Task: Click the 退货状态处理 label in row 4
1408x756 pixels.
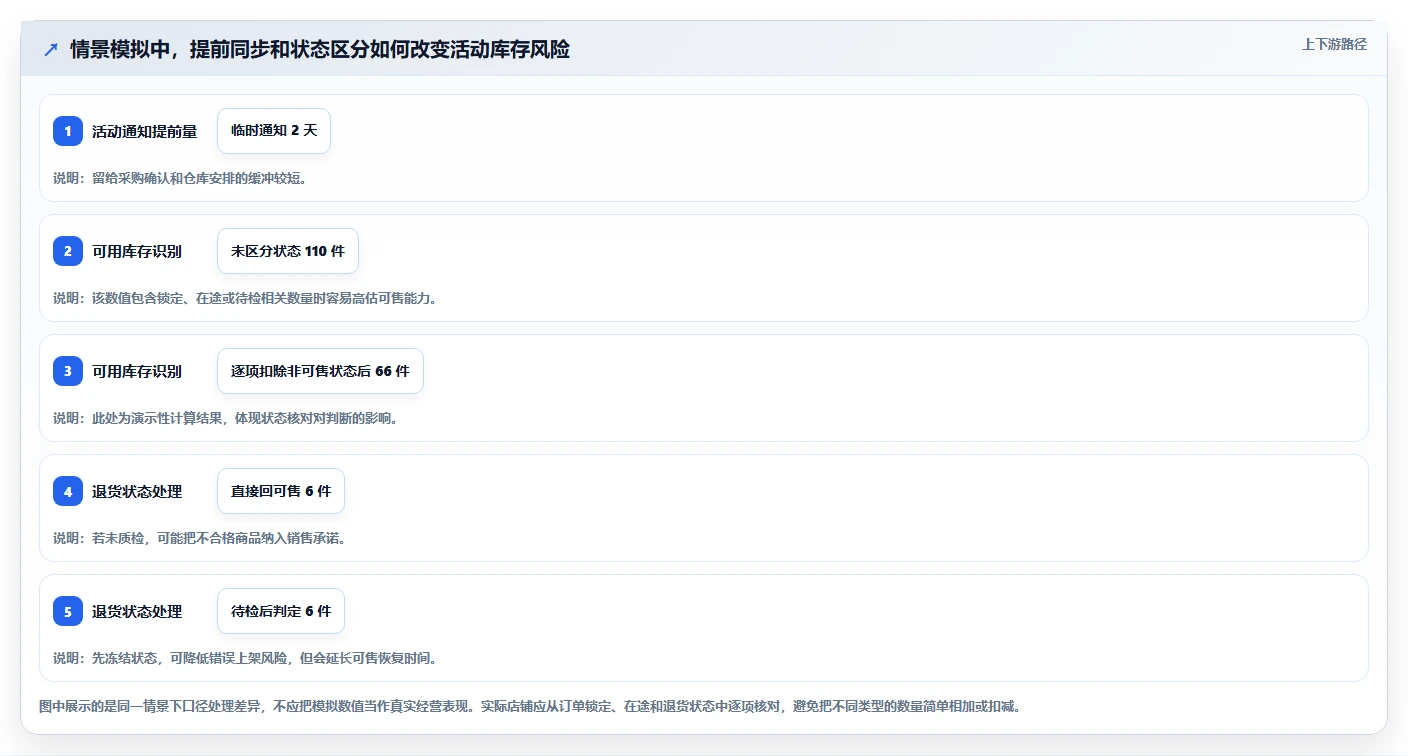Action: point(137,491)
